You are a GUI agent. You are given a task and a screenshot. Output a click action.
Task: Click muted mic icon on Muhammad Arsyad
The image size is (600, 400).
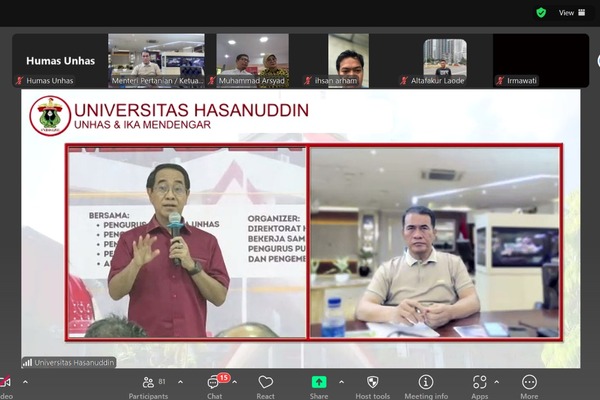pyautogui.click(x=212, y=81)
